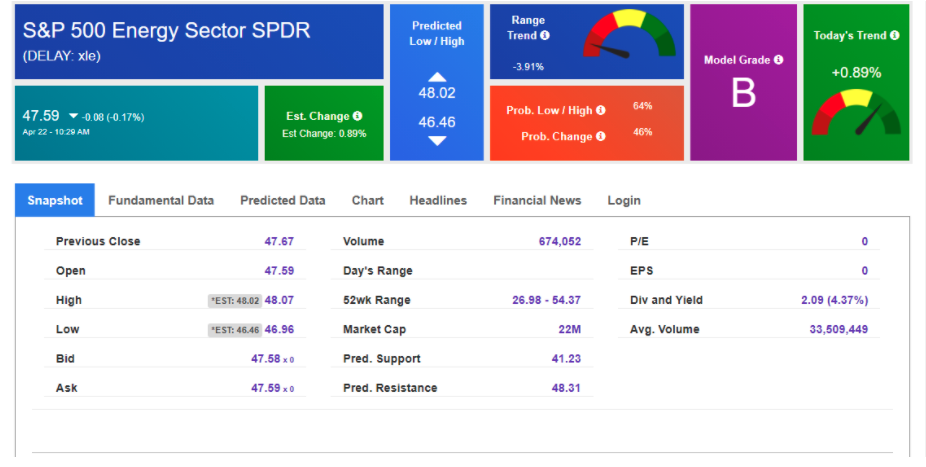The image size is (926, 467).
Task: Click the Range Trend value -3.91%
Action: coord(528,67)
